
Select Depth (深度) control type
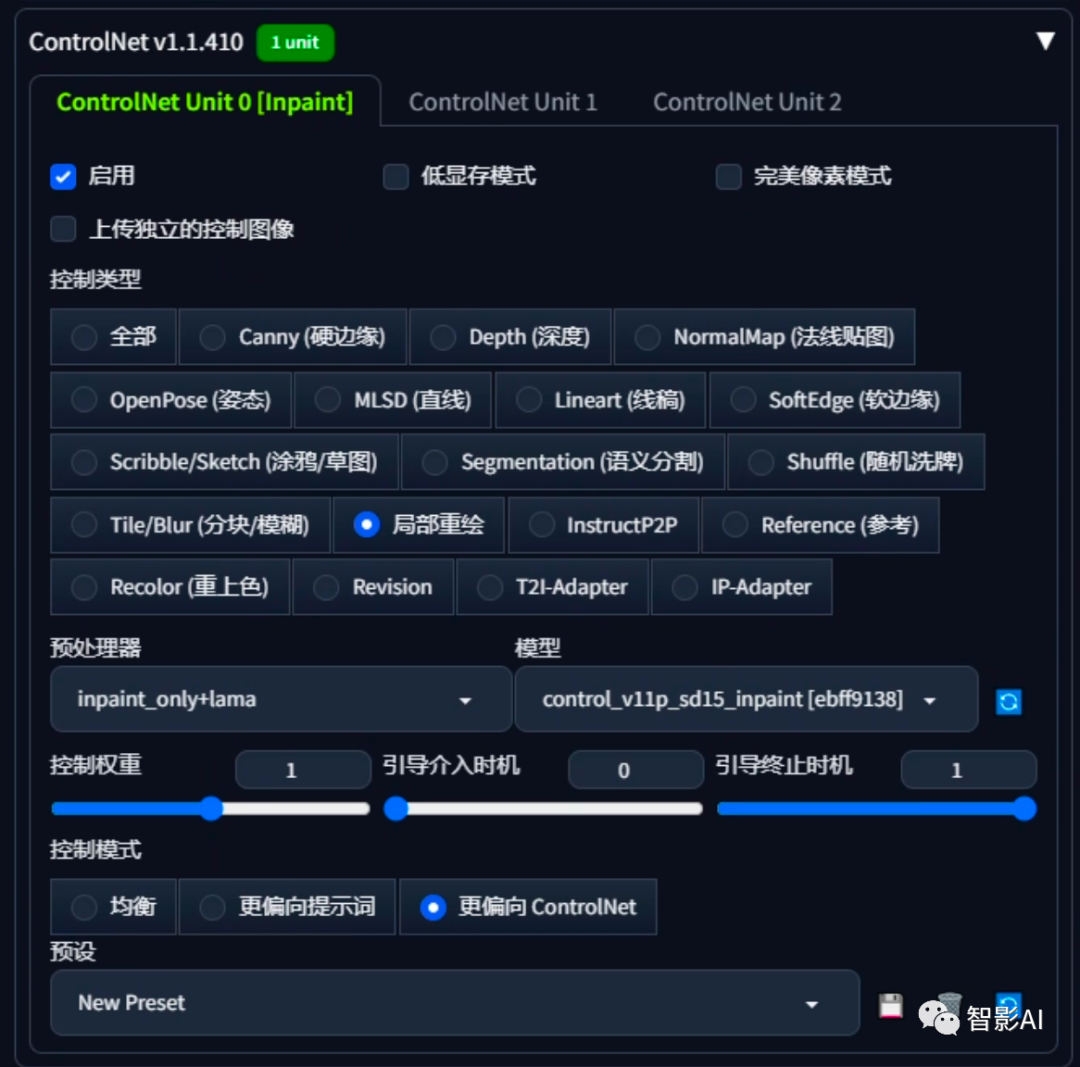510,337
